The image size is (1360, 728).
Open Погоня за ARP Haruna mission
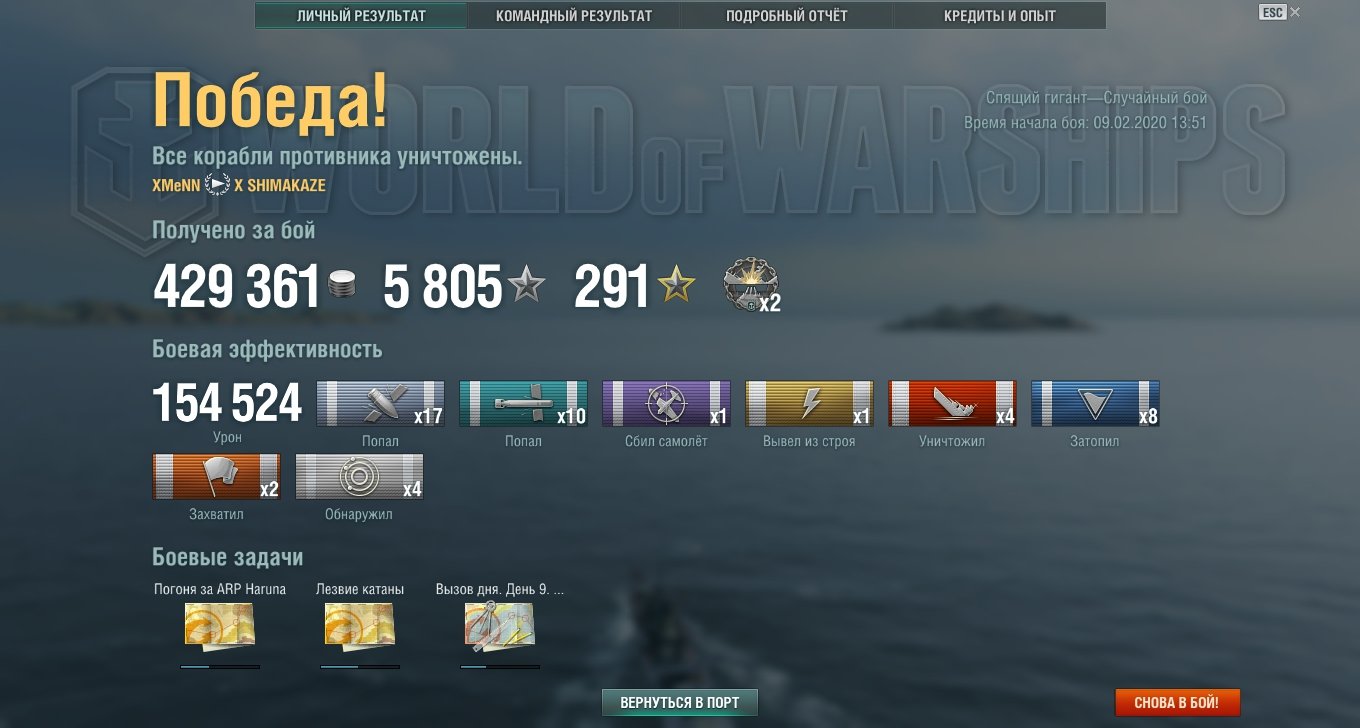[220, 623]
